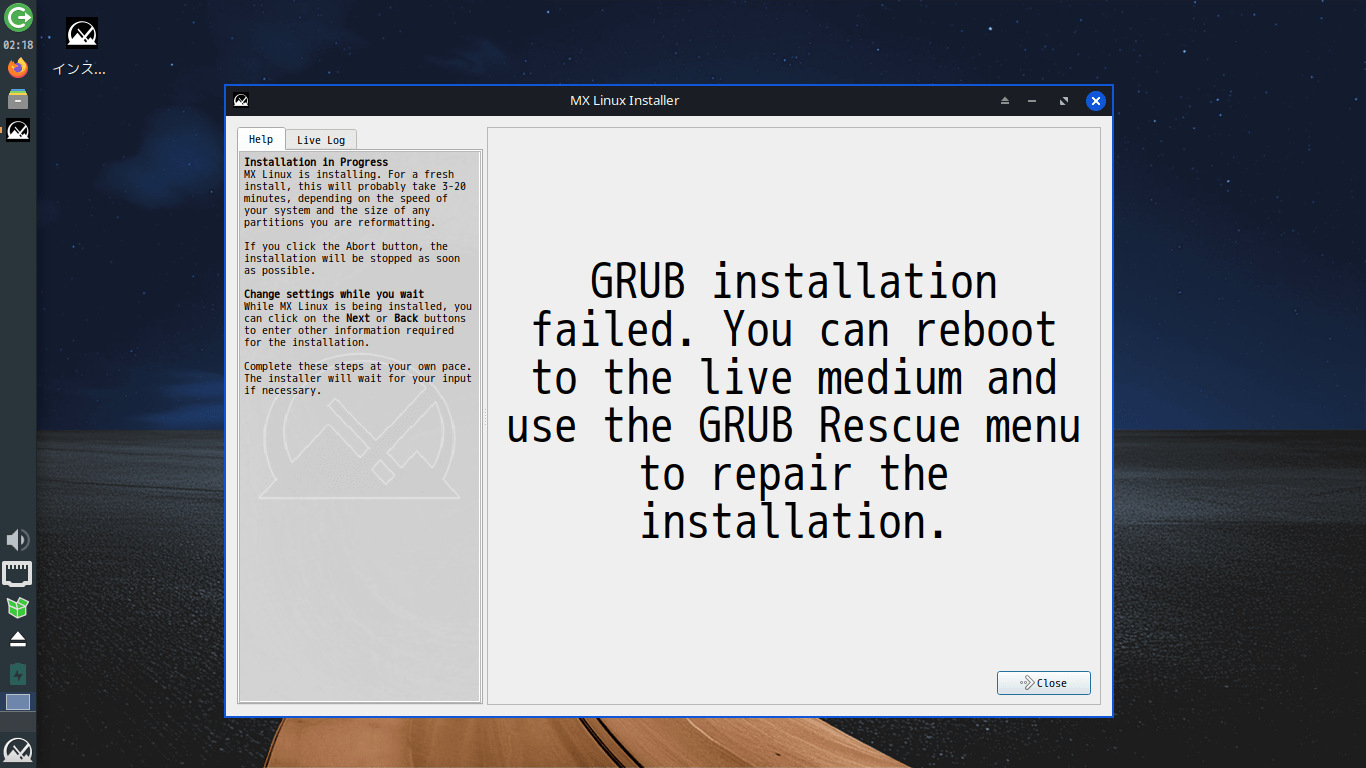Open the desktop installer shortcut icon

(81, 34)
